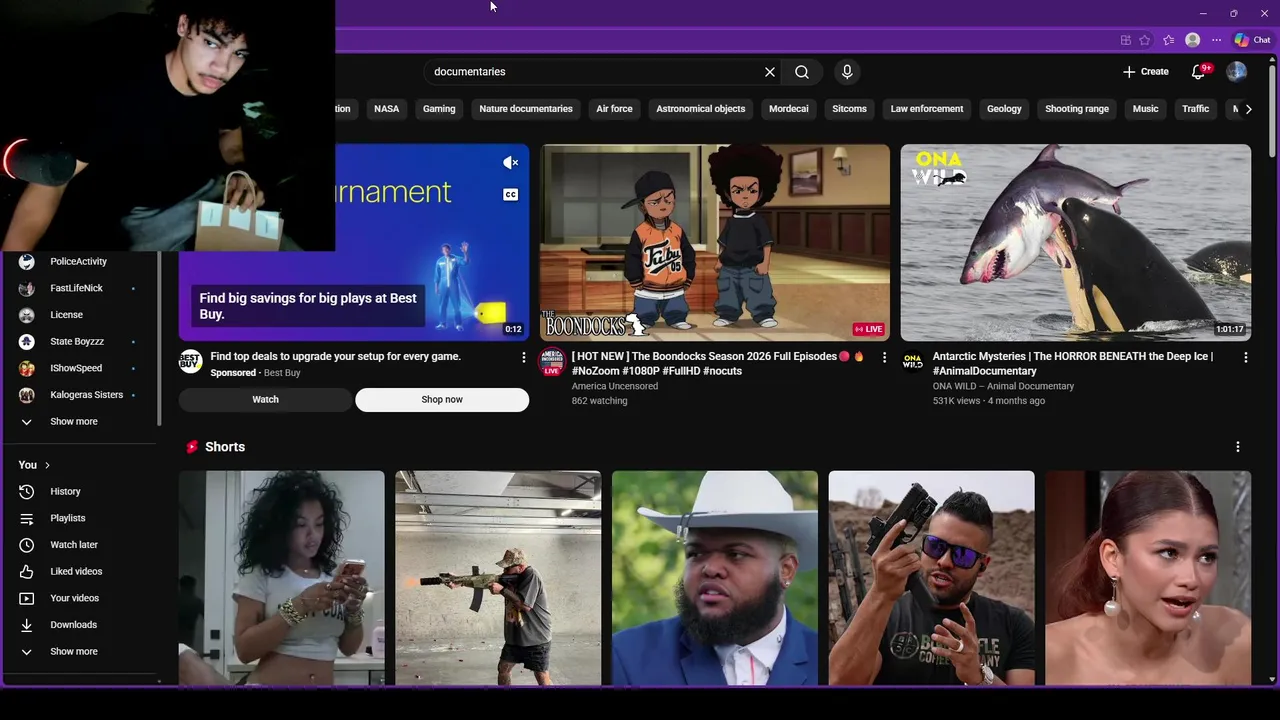Open the browser Chat copilot button

(1252, 40)
